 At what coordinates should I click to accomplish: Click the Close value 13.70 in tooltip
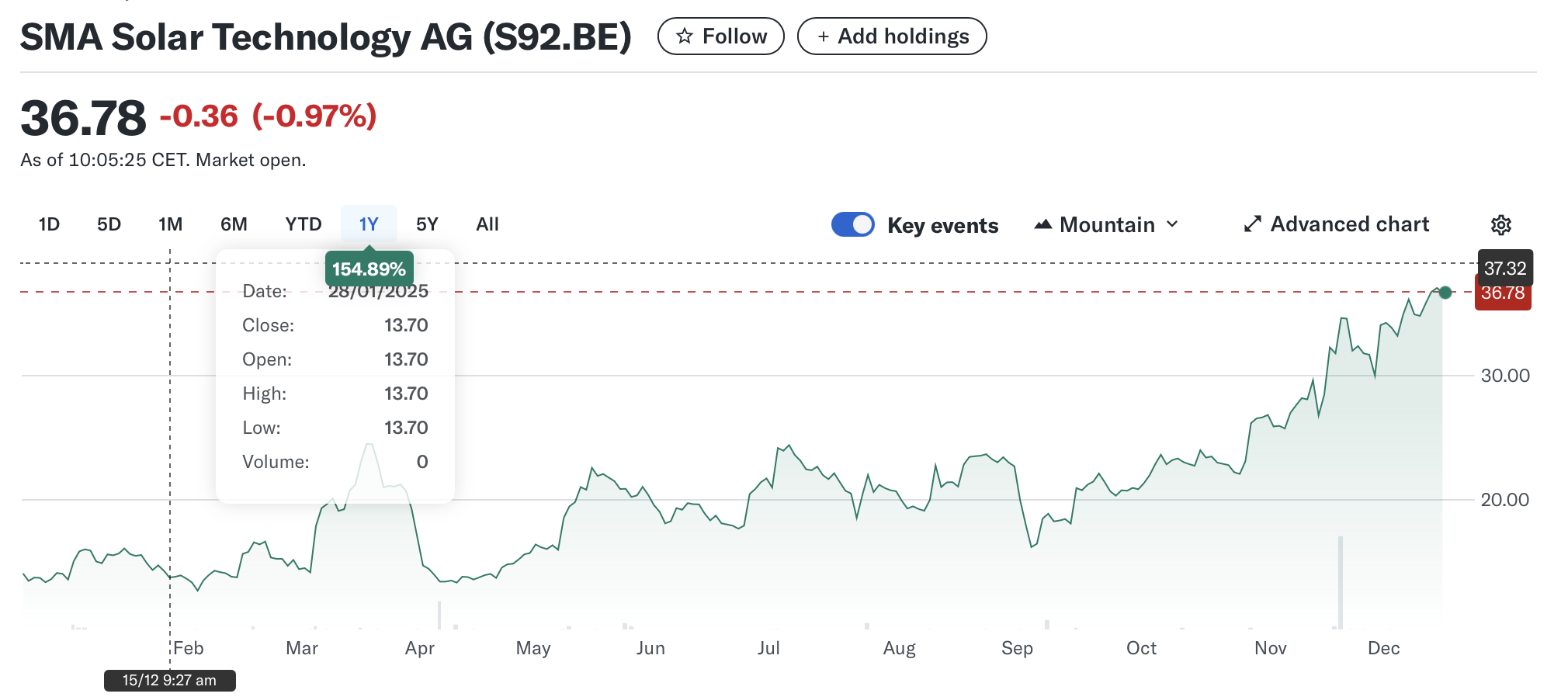click(x=406, y=325)
